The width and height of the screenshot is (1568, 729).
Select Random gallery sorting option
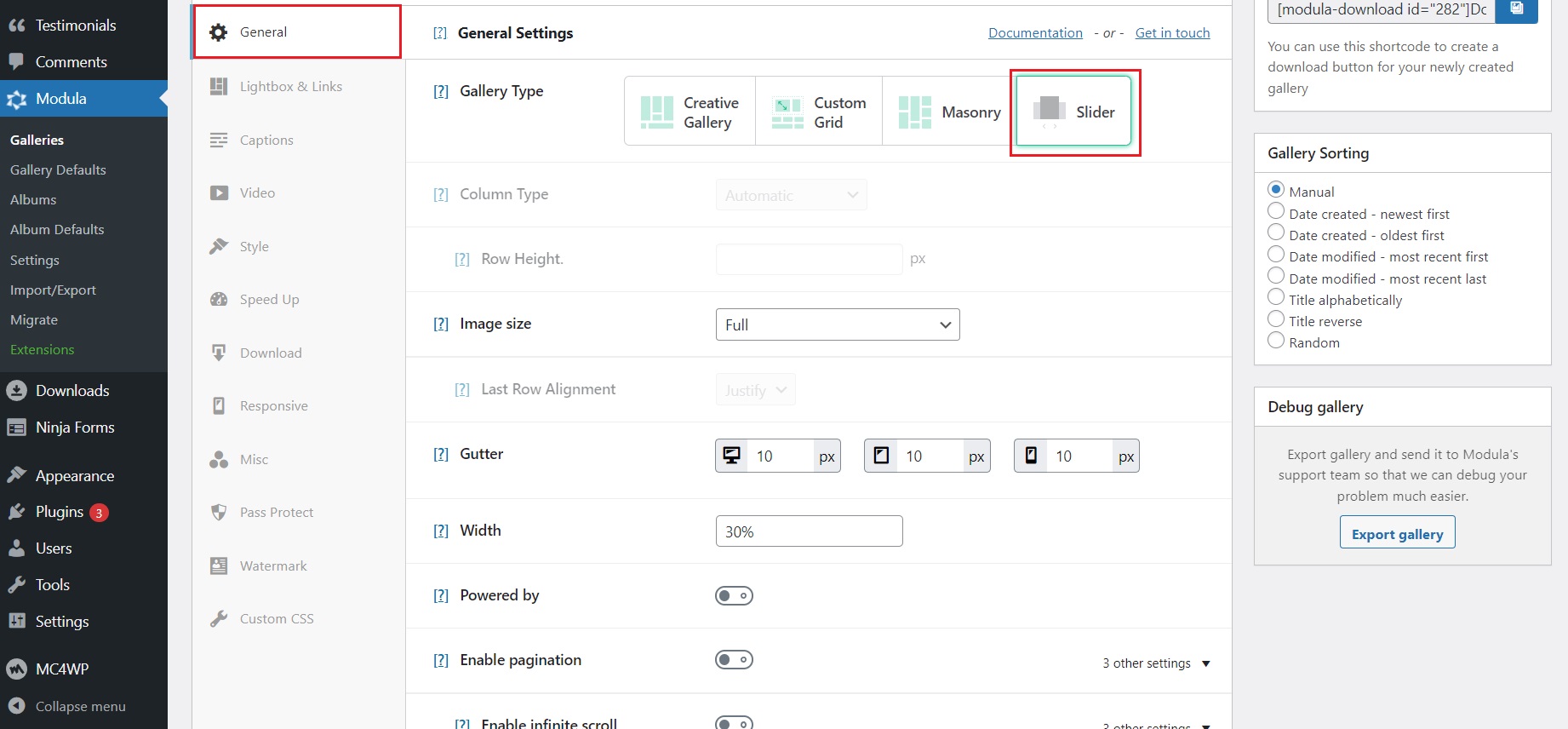click(1276, 342)
